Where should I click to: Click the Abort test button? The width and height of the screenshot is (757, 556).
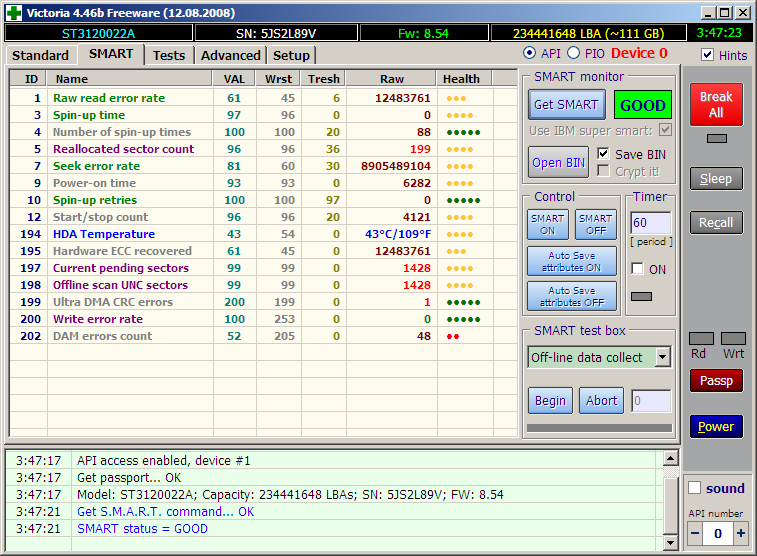pyautogui.click(x=602, y=401)
